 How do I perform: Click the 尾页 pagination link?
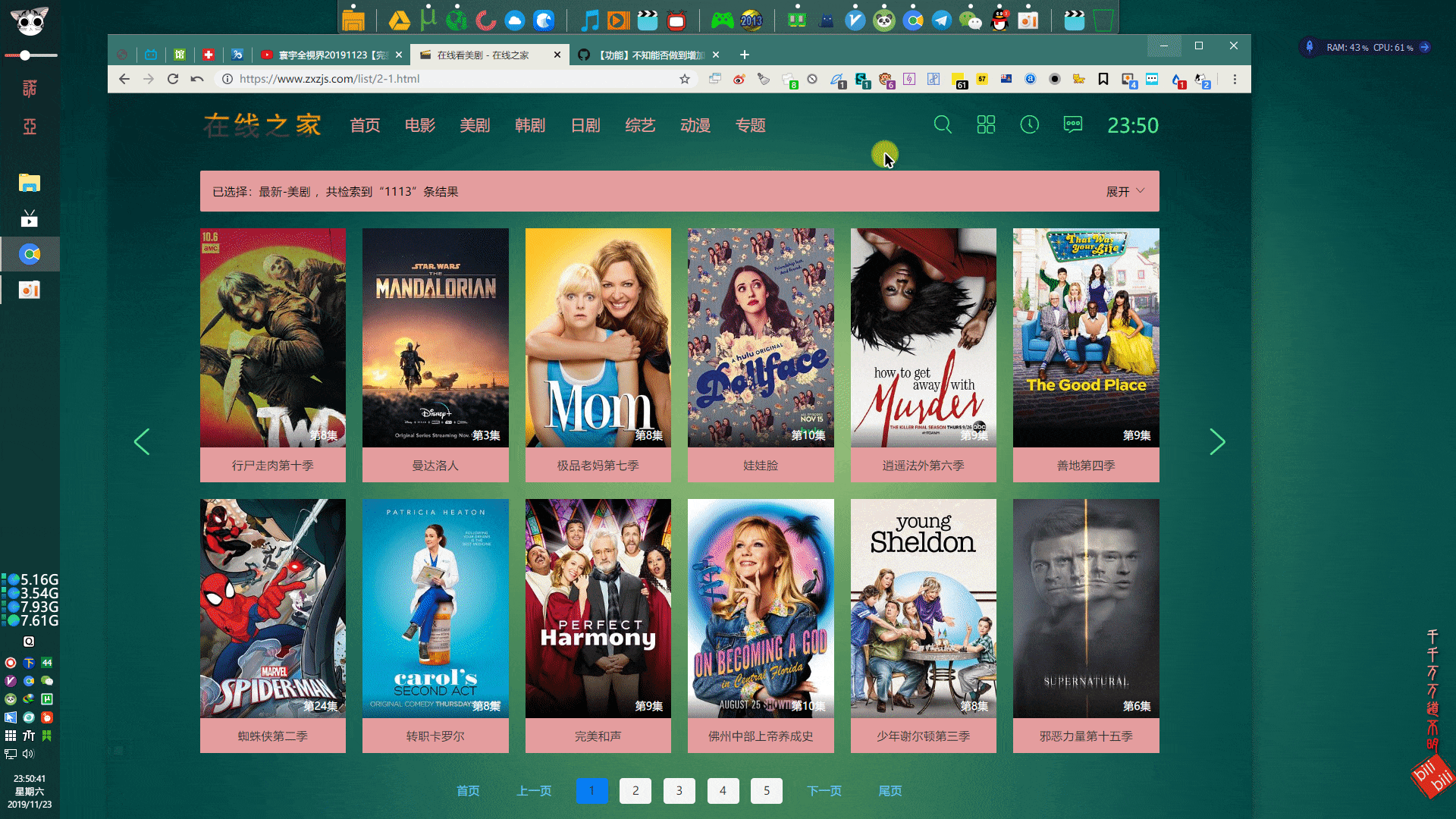pyautogui.click(x=890, y=791)
